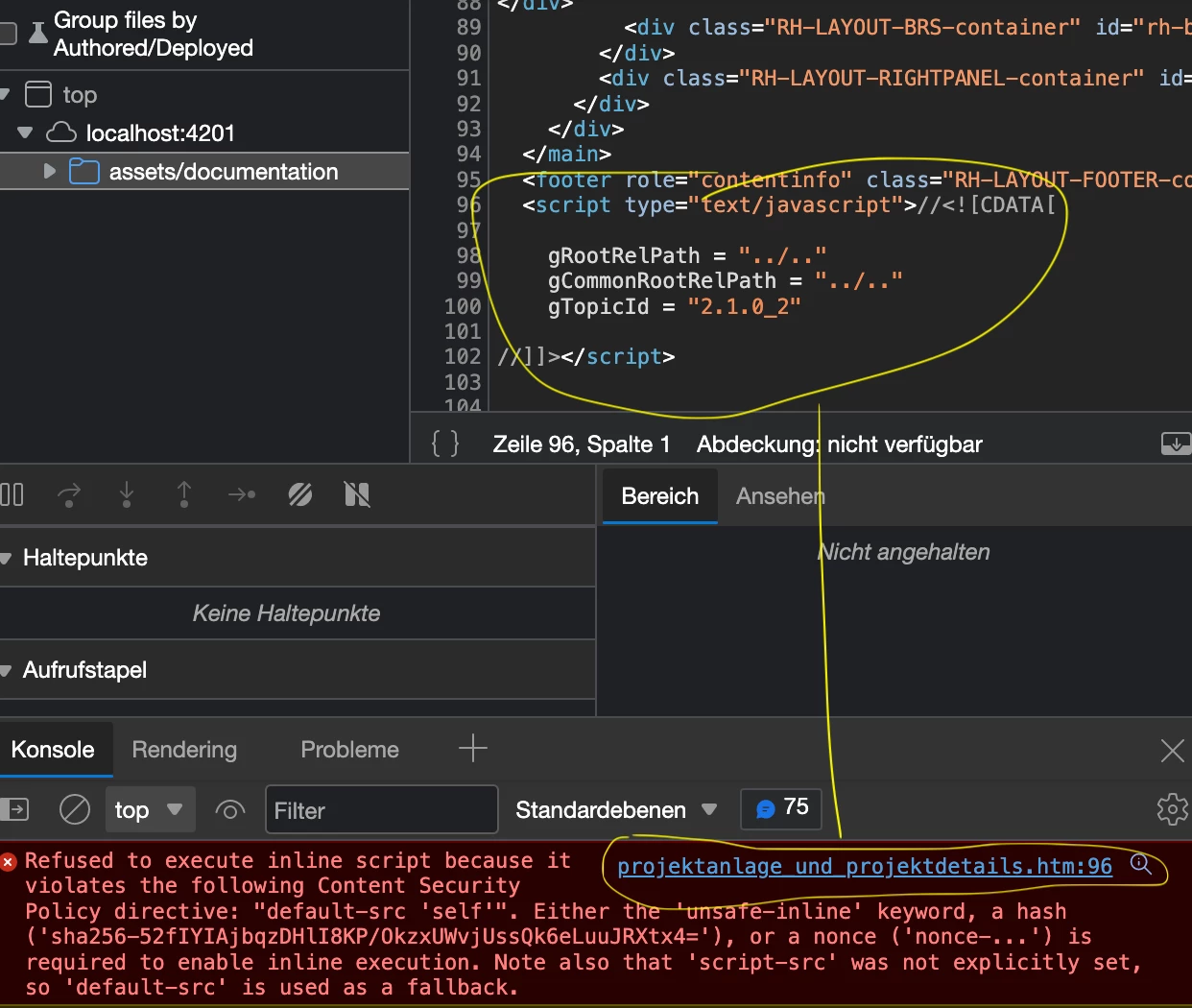Click the </main> closing tag on line 94
This screenshot has height=1008, width=1192.
pos(566,154)
